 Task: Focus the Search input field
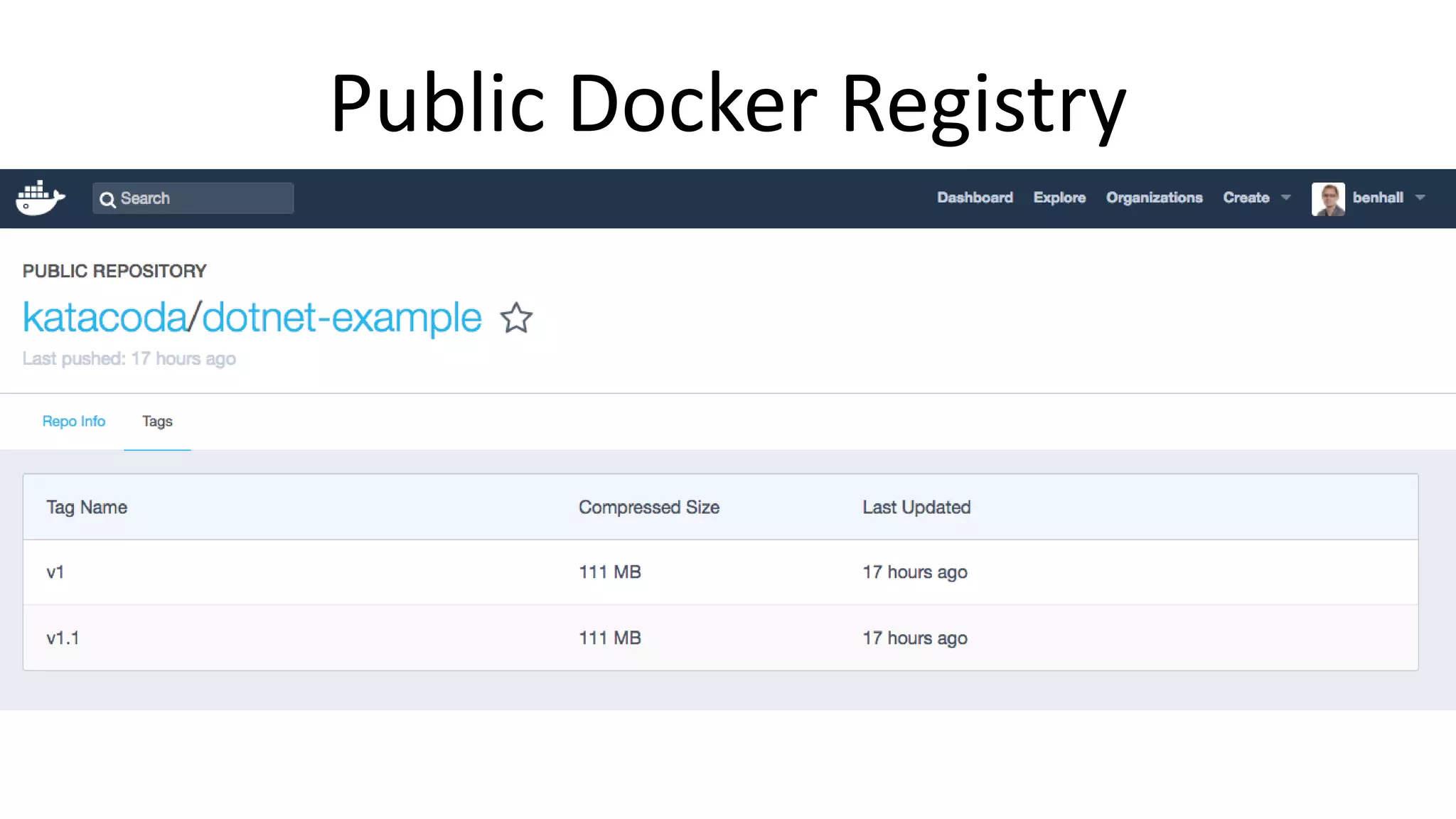[x=193, y=198]
